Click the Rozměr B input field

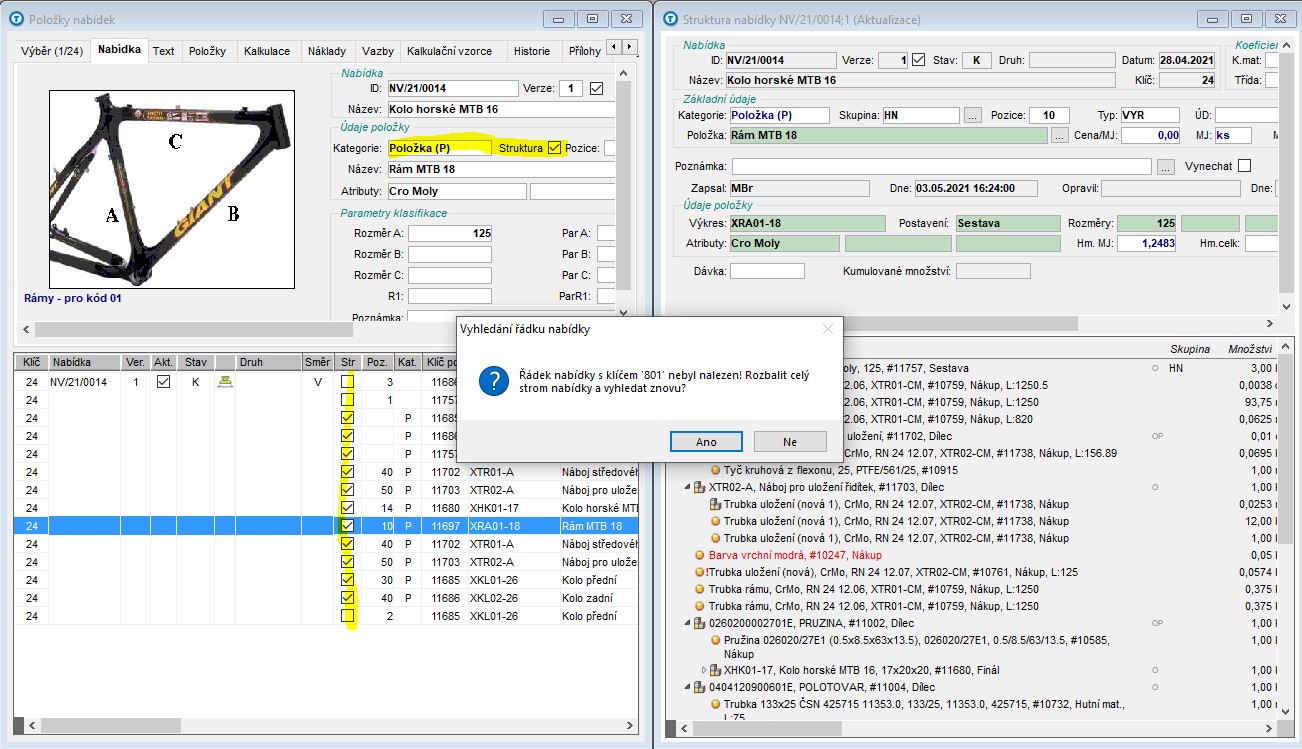point(450,254)
